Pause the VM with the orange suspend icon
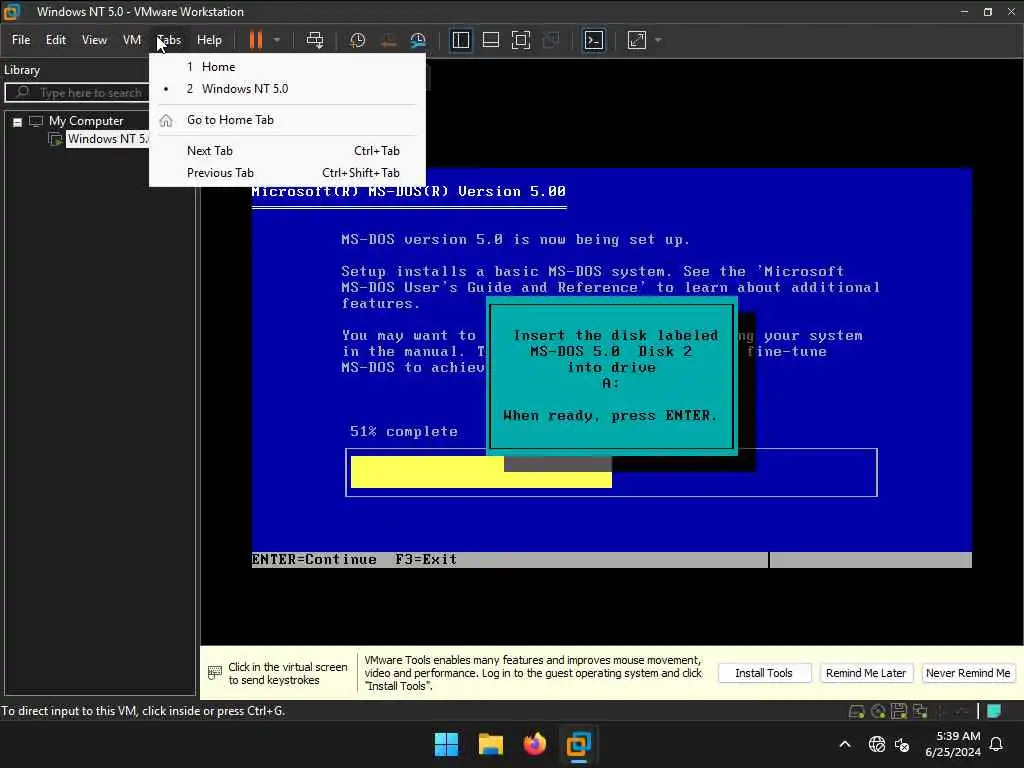Image resolution: width=1024 pixels, height=768 pixels. point(255,40)
